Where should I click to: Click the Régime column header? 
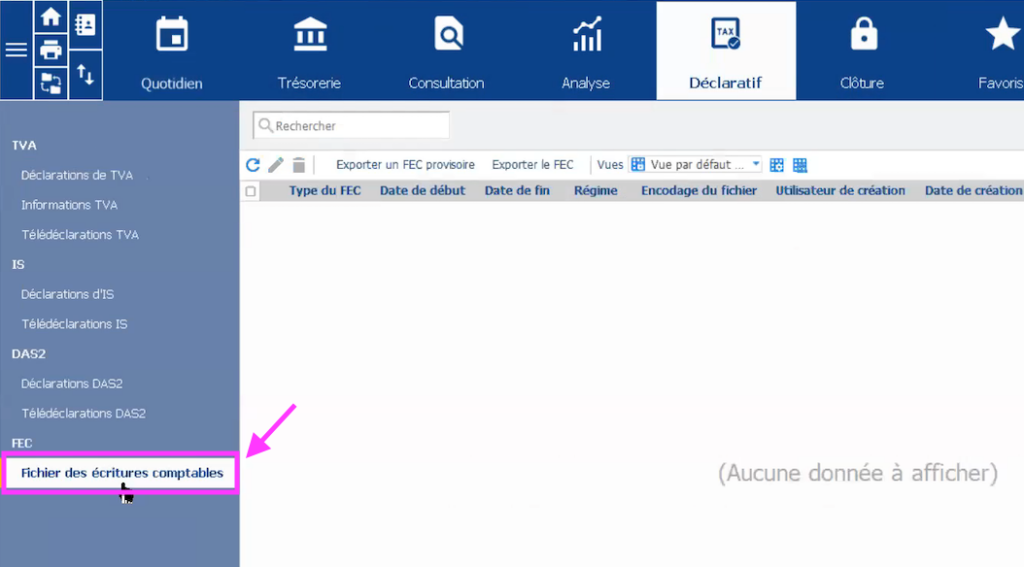click(x=596, y=191)
